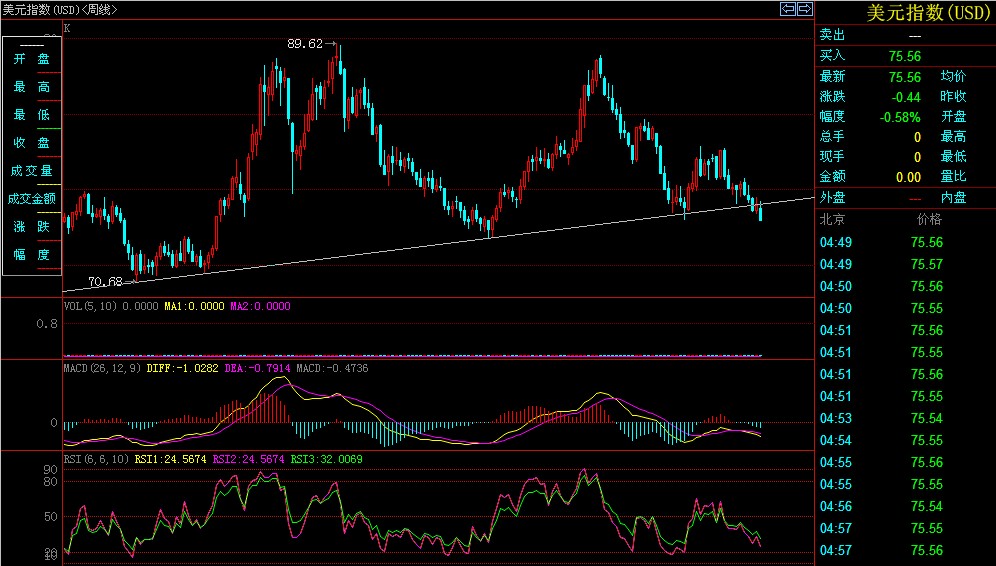Click 成交金额 in the K-line data box

point(32,199)
